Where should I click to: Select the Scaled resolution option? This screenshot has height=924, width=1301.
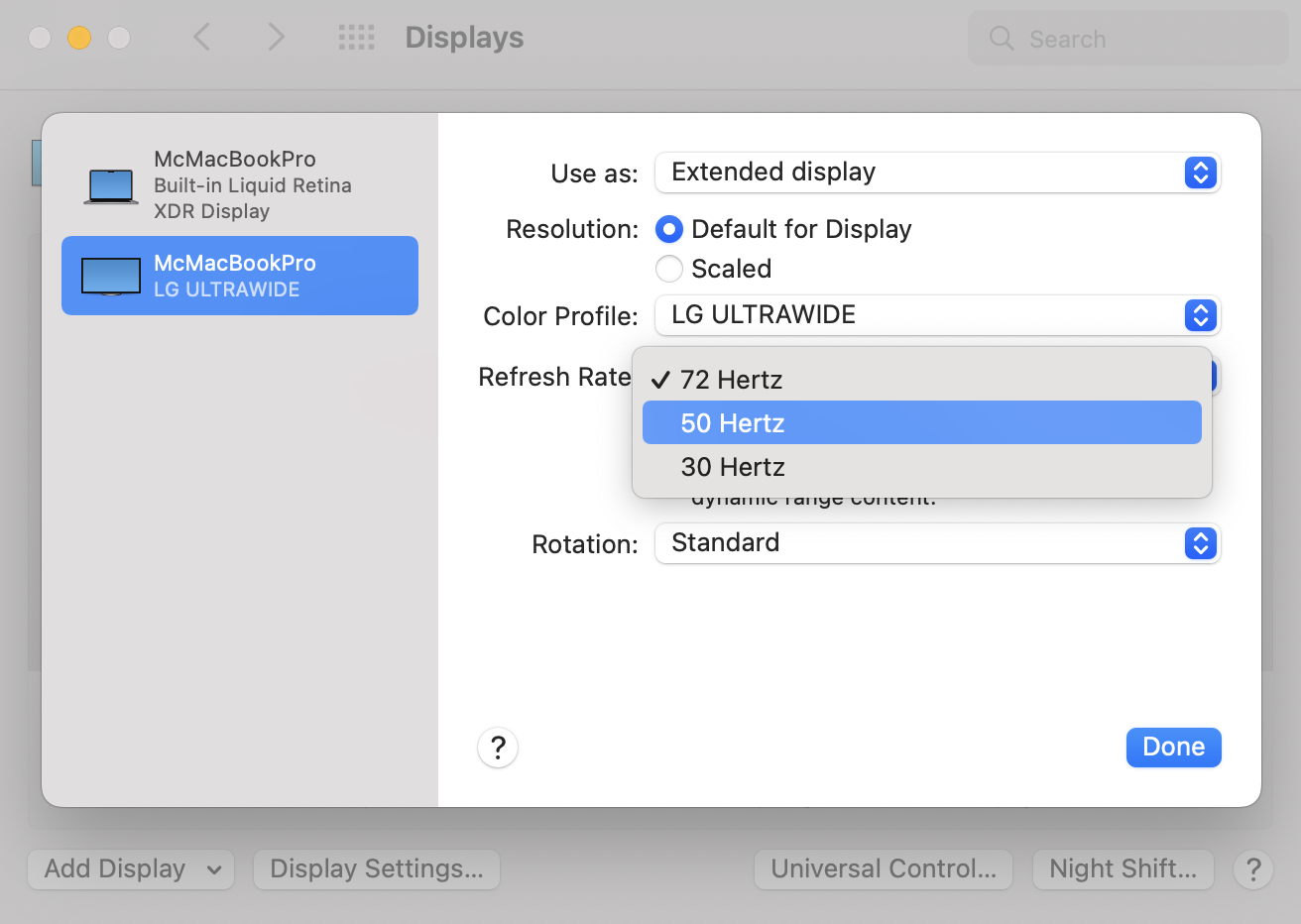point(669,269)
